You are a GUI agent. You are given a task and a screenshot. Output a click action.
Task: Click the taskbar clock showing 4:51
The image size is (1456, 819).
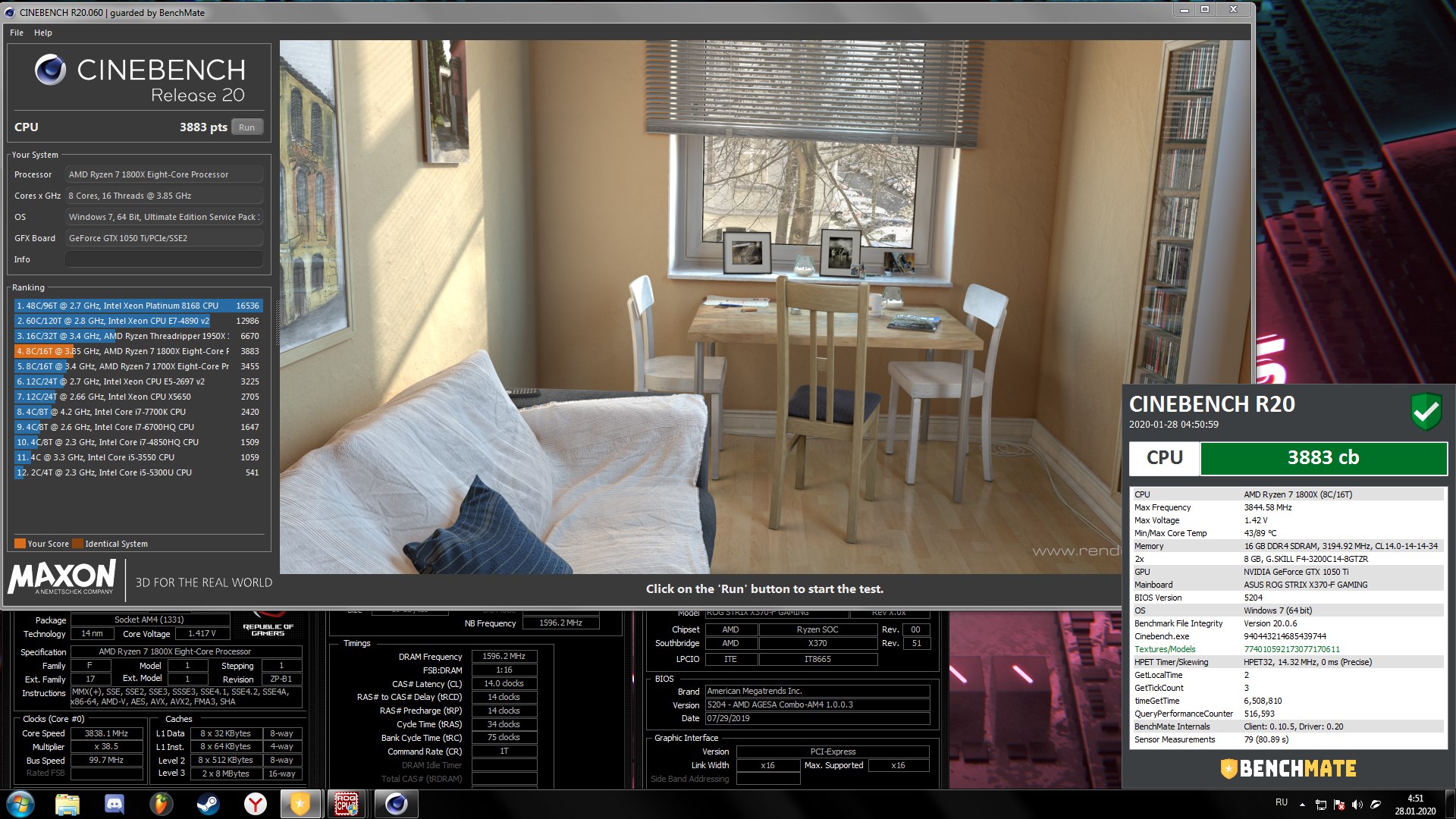[1415, 805]
